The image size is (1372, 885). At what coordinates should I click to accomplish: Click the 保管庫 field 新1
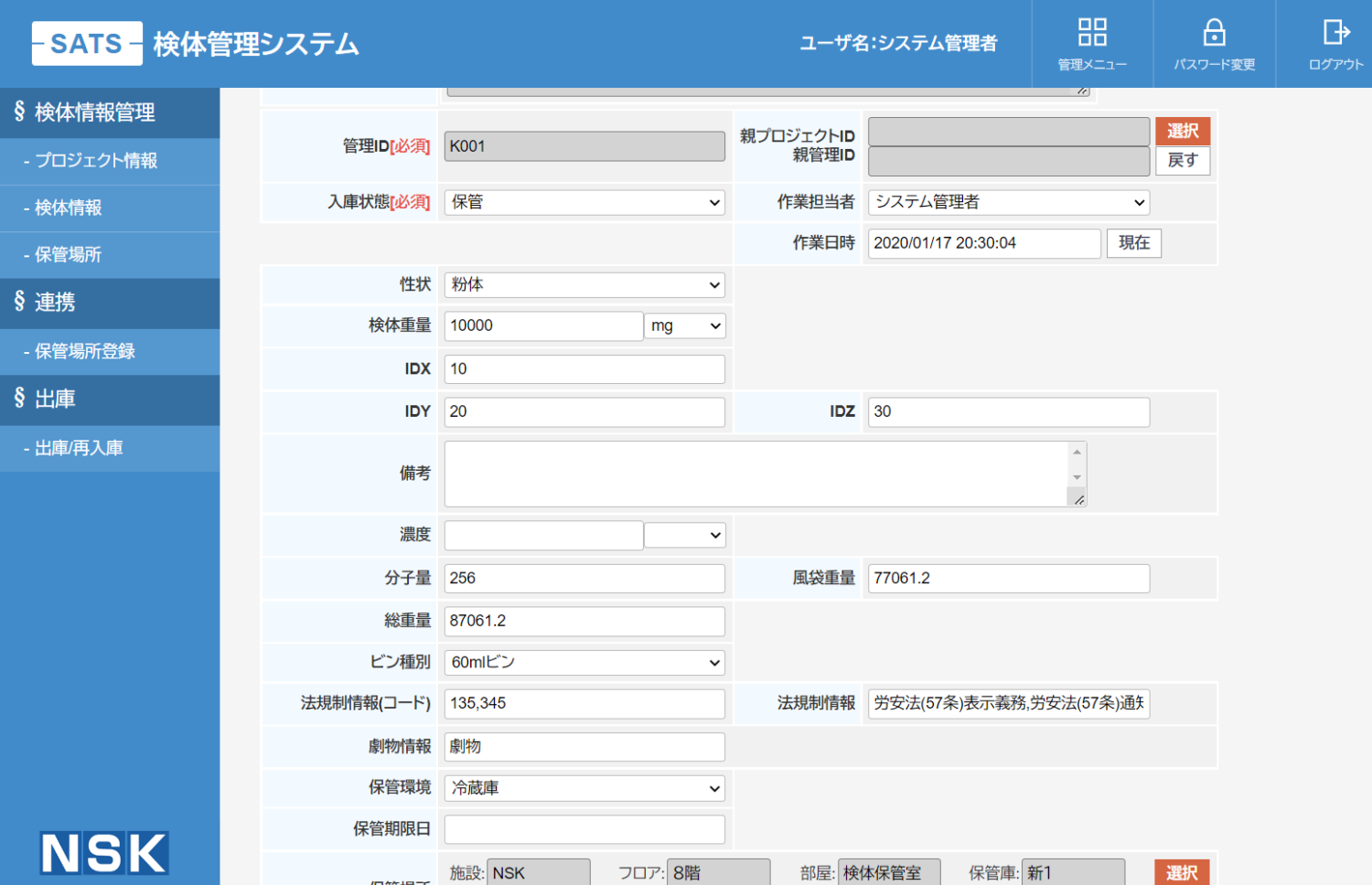(1073, 873)
